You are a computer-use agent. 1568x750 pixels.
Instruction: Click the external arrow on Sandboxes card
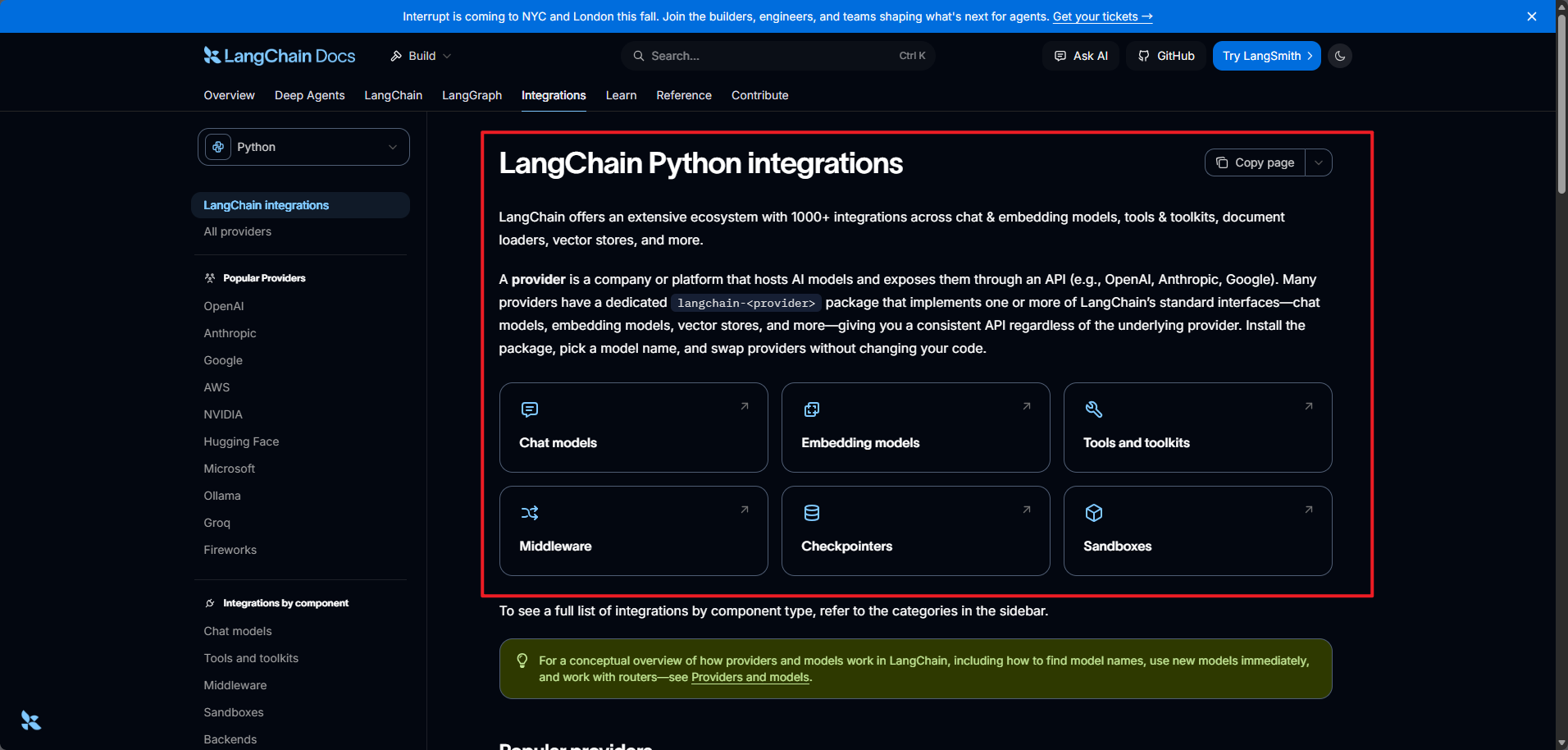tap(1309, 510)
